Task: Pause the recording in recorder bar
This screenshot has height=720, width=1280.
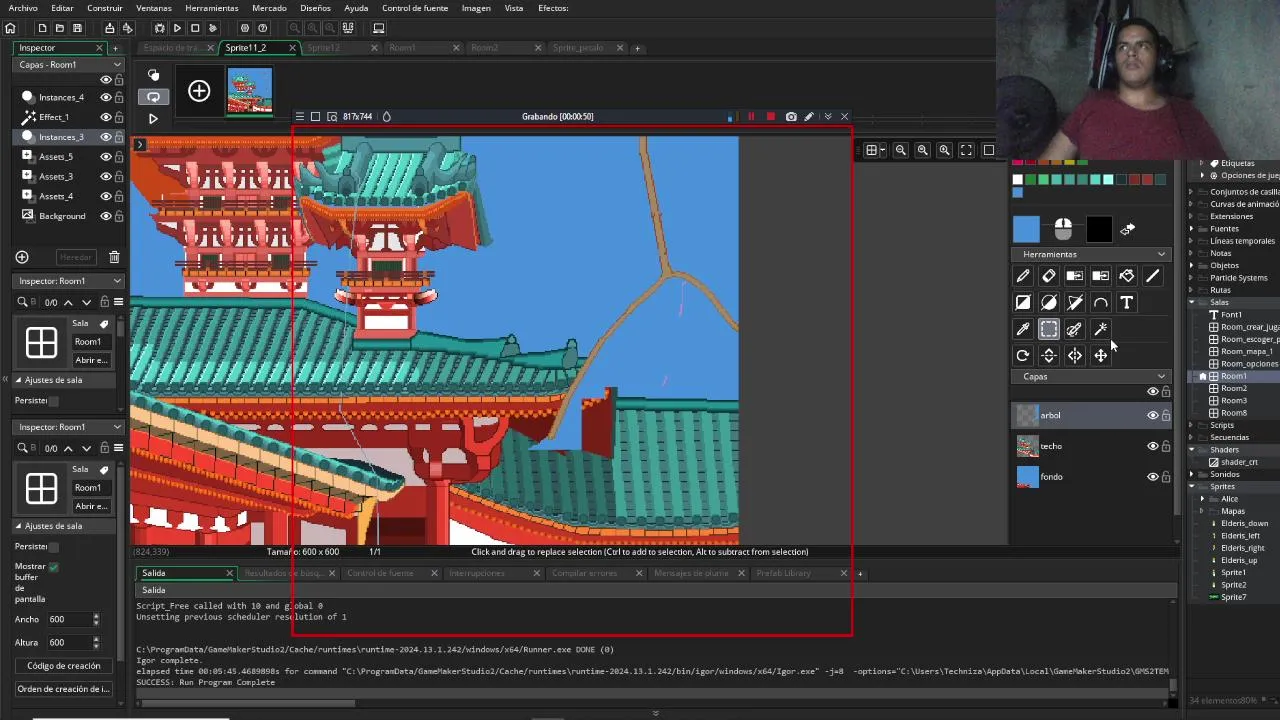Action: click(751, 116)
